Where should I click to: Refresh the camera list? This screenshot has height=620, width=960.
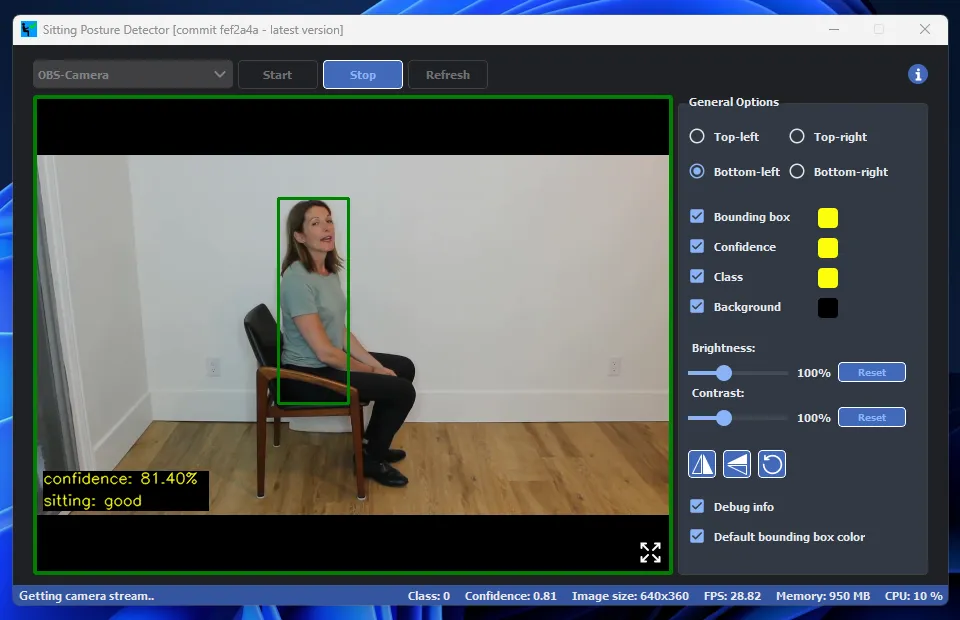[x=448, y=75]
